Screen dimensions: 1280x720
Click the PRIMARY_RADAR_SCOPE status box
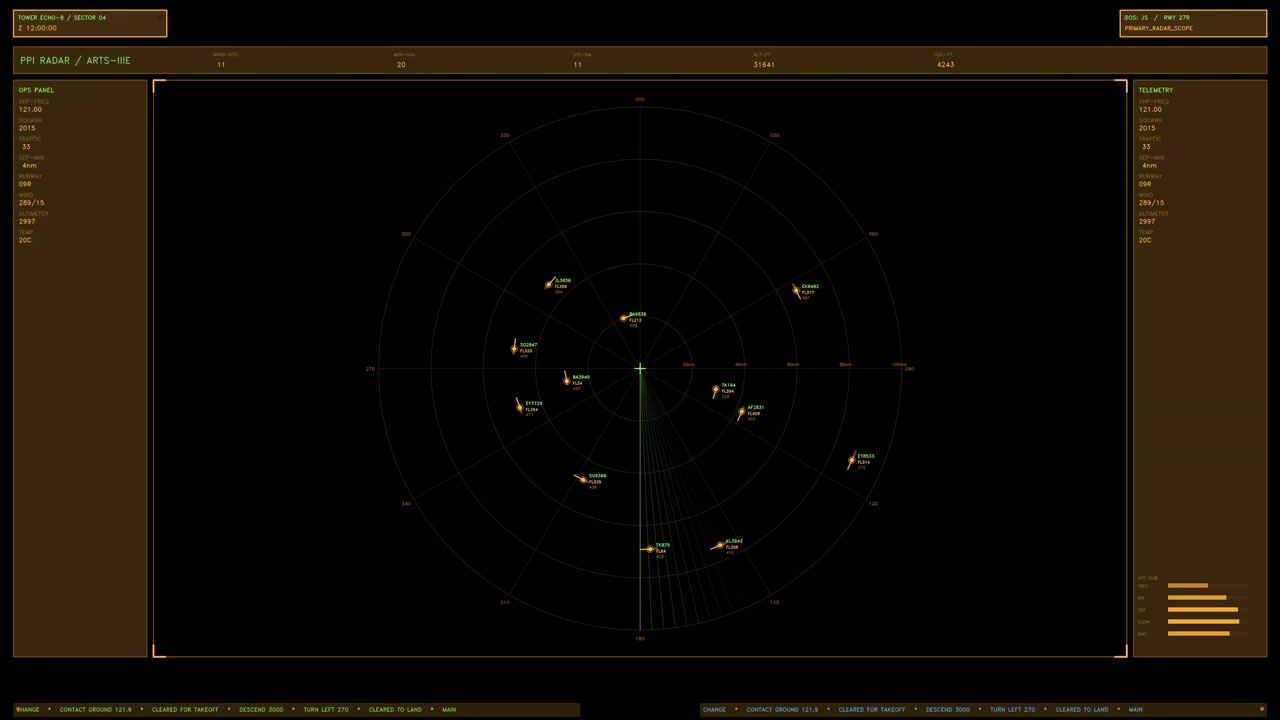coord(1193,23)
